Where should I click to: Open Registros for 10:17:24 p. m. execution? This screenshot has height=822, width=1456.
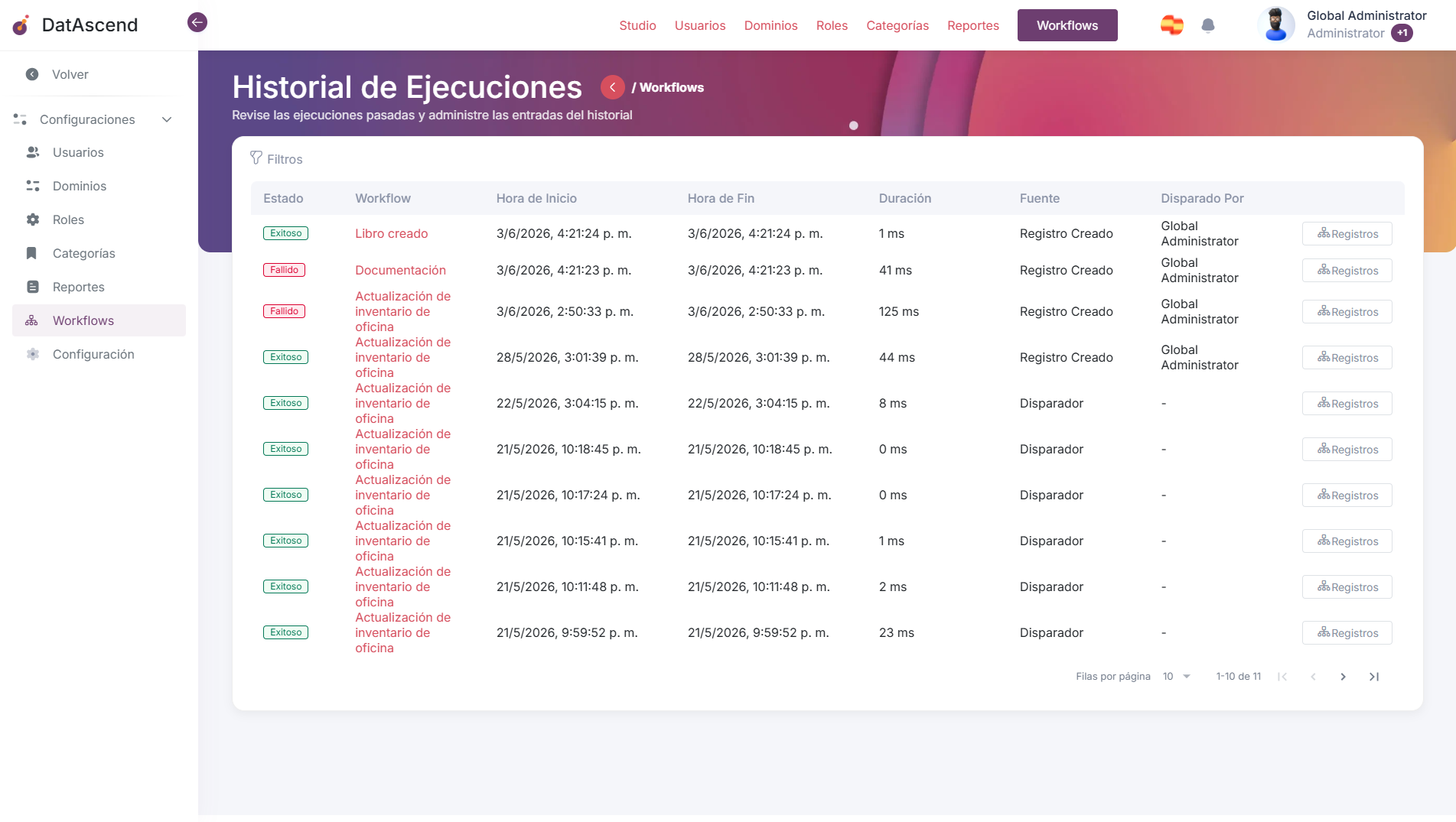click(x=1347, y=495)
